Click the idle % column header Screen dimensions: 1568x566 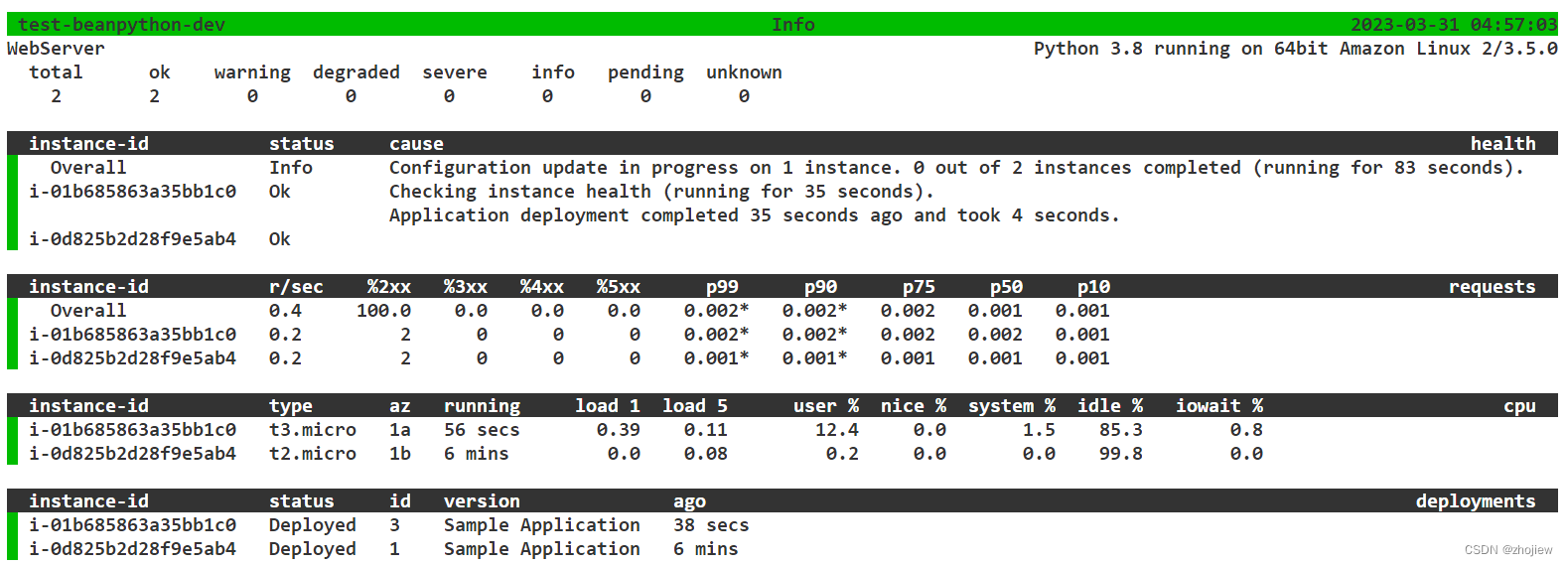click(1110, 406)
